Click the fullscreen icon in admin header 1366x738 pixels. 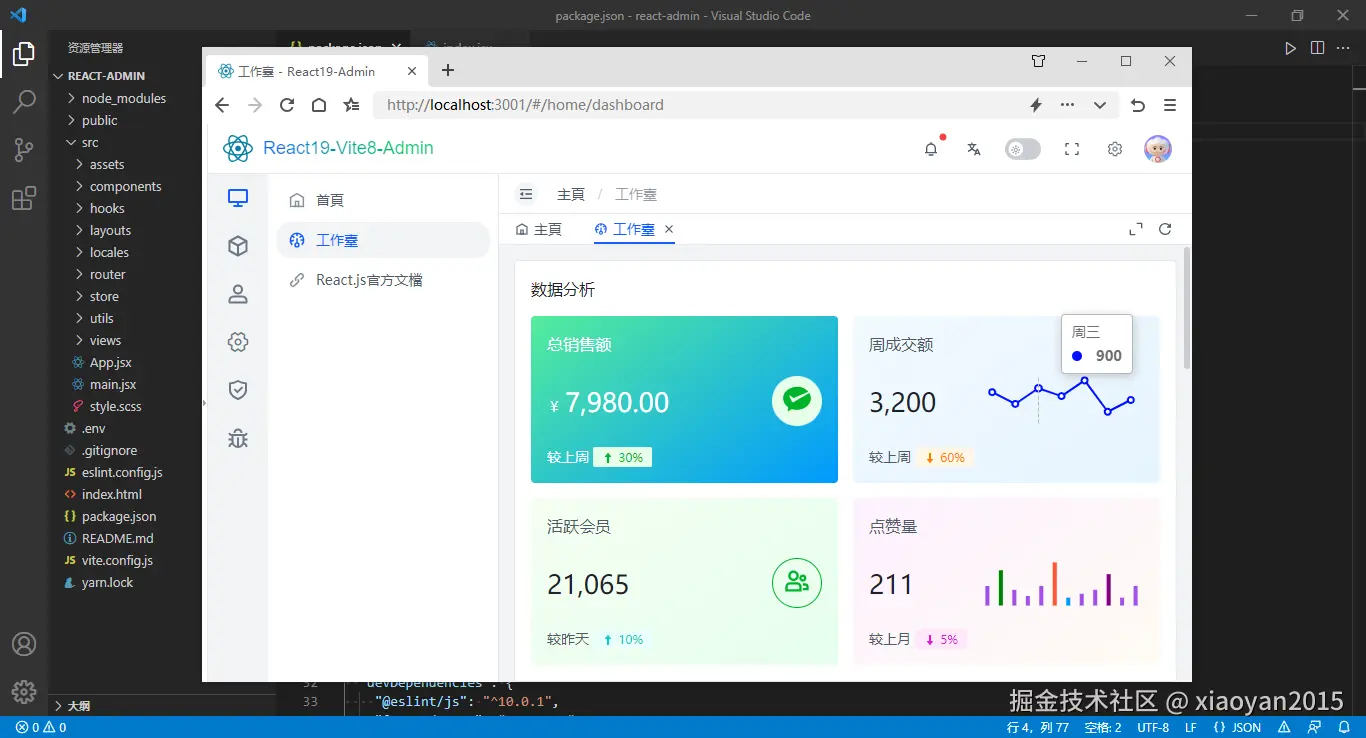(1072, 149)
